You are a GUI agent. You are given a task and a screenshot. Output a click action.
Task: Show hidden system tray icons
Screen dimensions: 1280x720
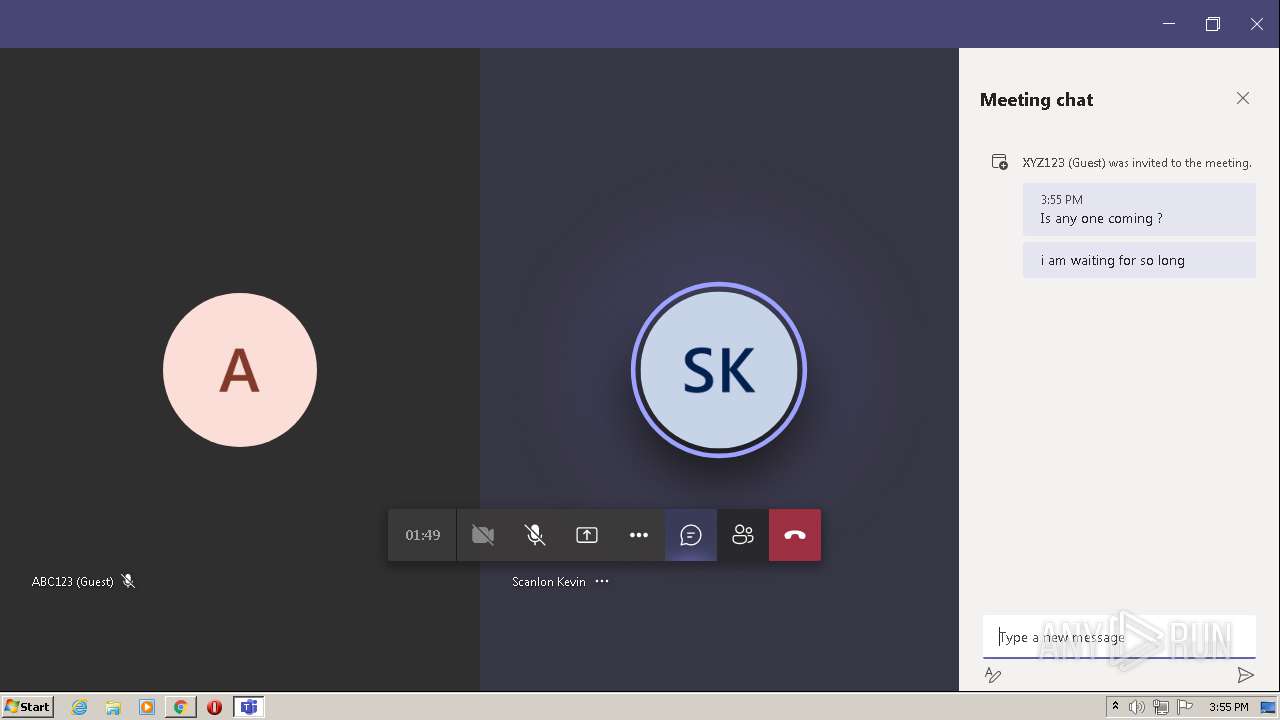coord(1115,707)
